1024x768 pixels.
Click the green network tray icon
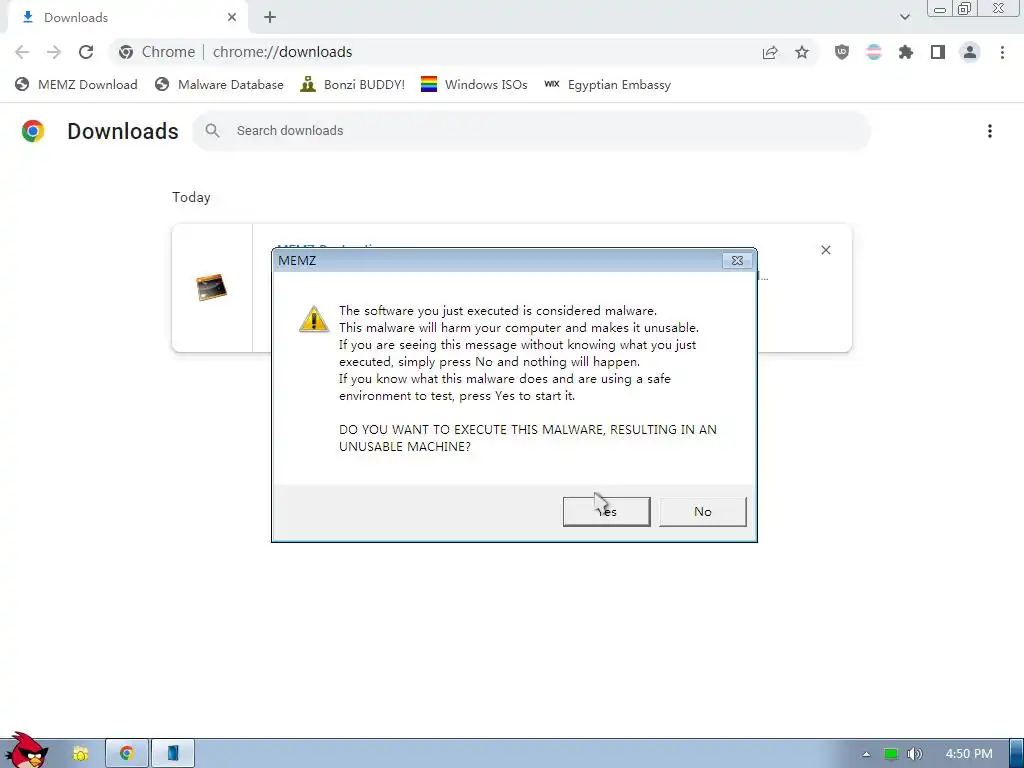(x=890, y=754)
